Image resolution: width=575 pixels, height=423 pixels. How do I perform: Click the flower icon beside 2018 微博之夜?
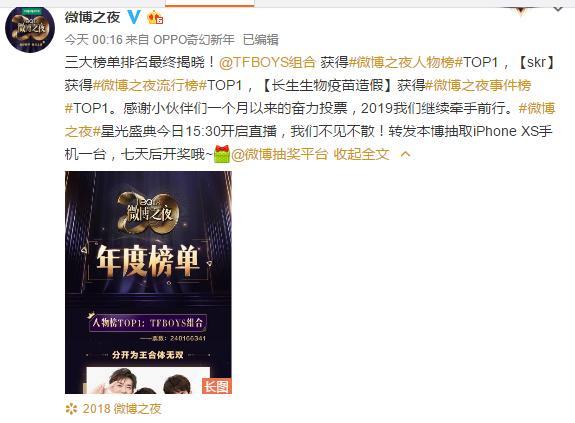click(71, 409)
